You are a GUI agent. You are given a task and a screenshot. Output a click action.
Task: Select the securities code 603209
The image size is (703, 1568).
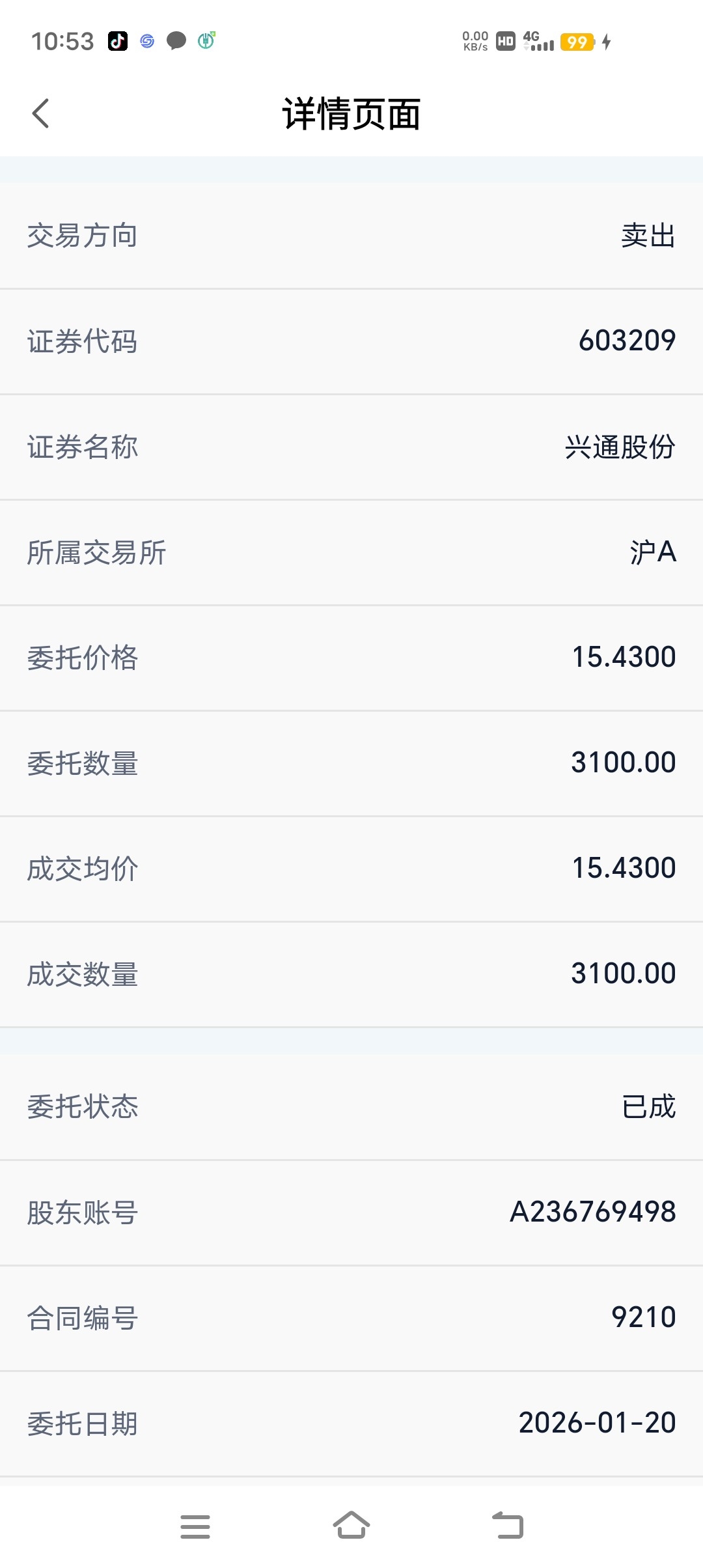(627, 341)
